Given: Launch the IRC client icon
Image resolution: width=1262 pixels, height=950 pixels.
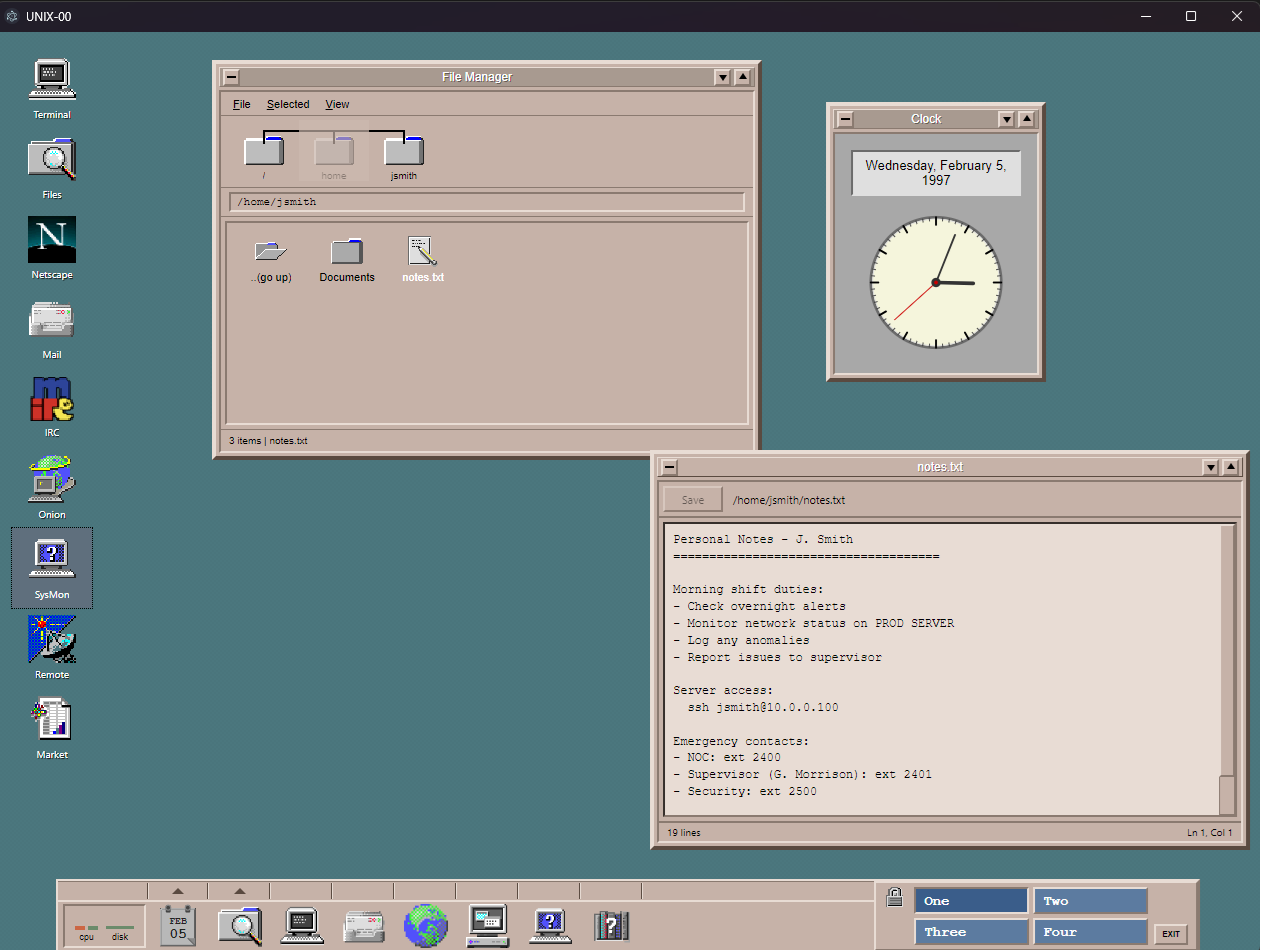Looking at the screenshot, I should (x=51, y=400).
